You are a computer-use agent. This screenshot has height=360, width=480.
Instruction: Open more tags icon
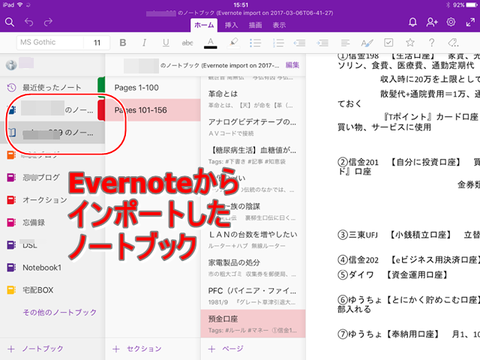[453, 43]
